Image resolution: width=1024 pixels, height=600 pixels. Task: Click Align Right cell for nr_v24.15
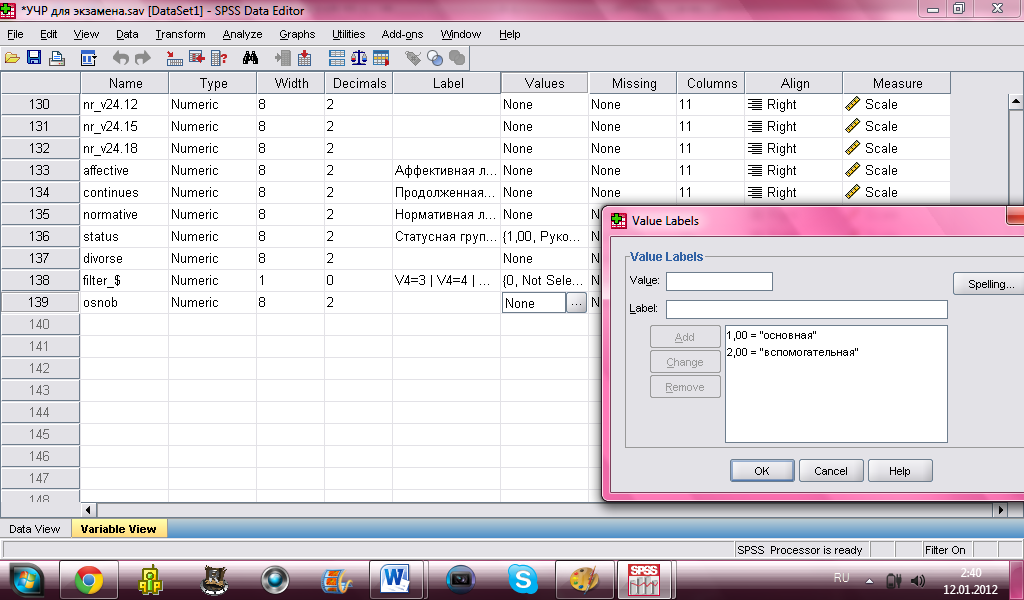click(793, 127)
